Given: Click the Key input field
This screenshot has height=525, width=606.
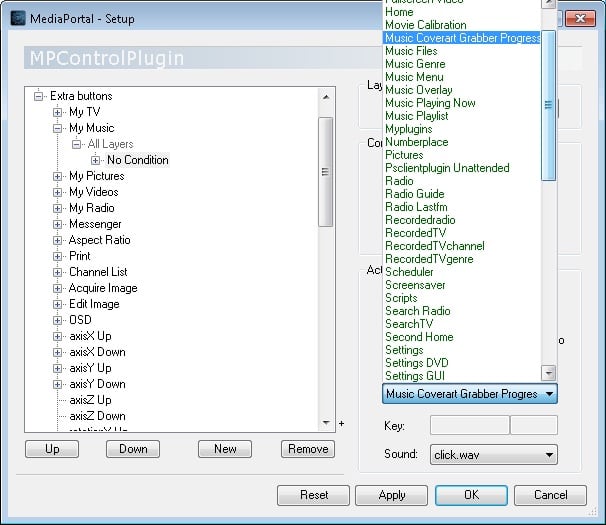Looking at the screenshot, I should click(x=469, y=425).
